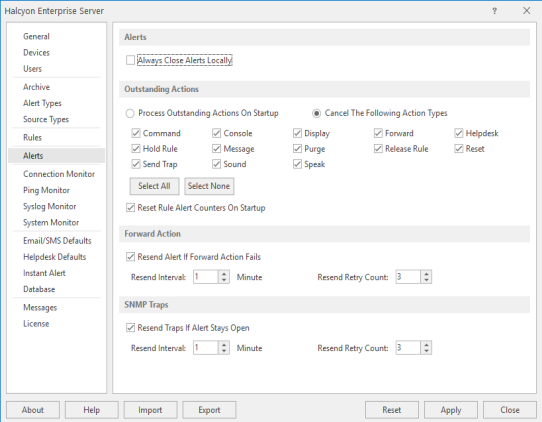
Task: Increase Forward Action Resend Retry Count
Action: pyautogui.click(x=426, y=274)
